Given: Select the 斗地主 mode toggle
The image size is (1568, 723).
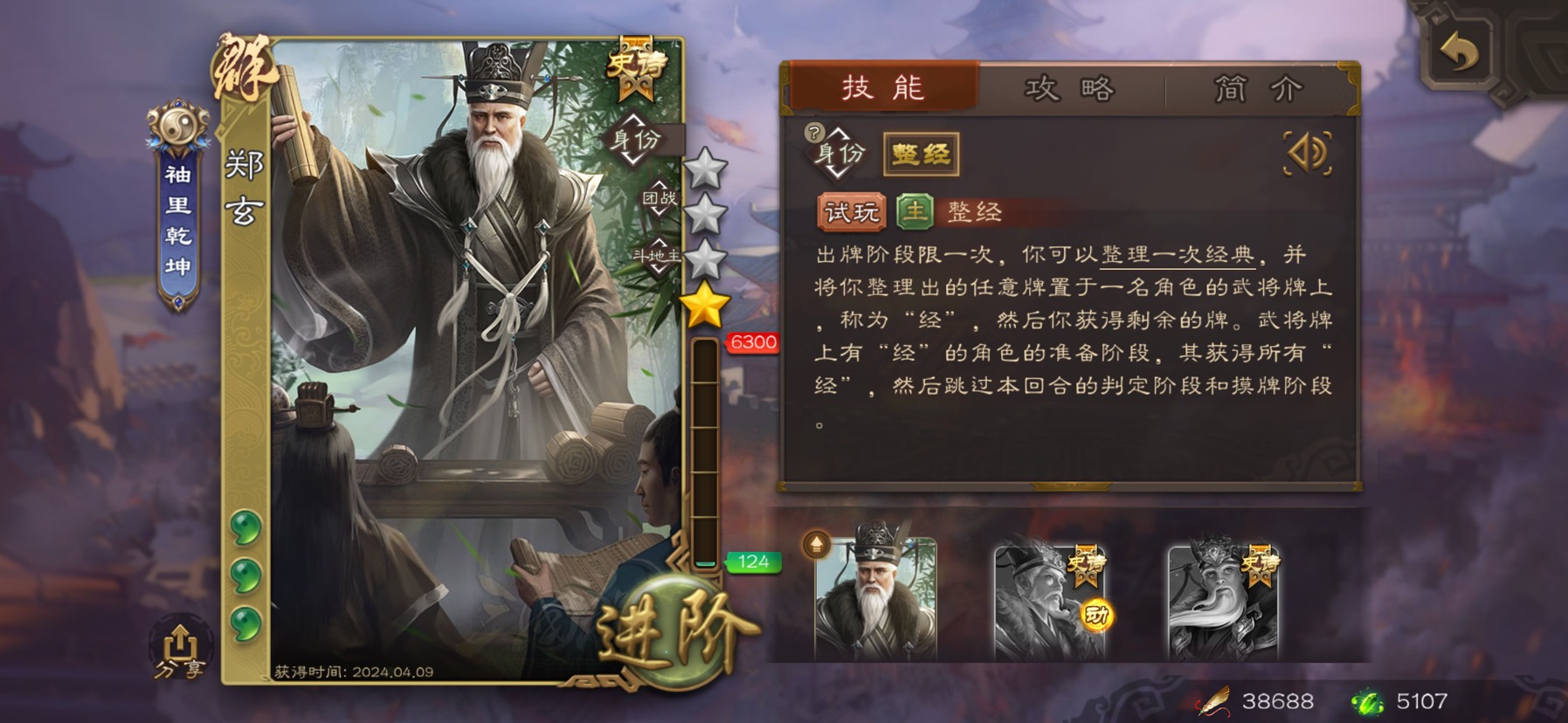Looking at the screenshot, I should (657, 255).
